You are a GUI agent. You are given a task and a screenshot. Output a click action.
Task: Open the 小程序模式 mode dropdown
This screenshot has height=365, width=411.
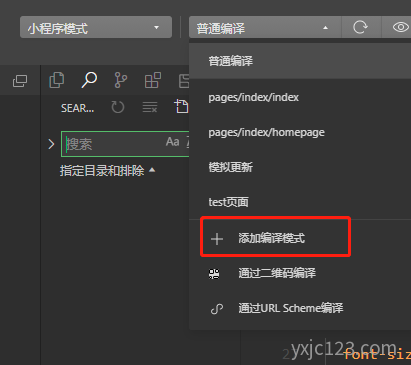[96, 27]
